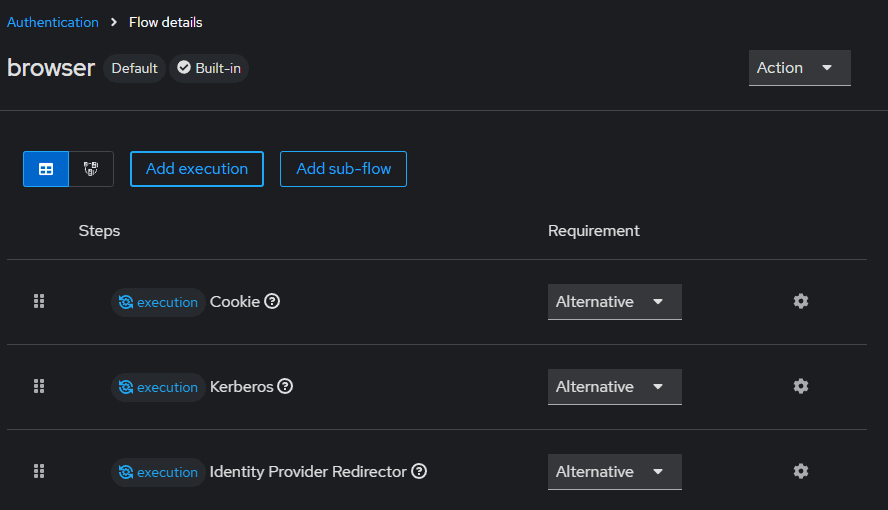Go back to Authentication breadcrumb link
Image resolution: width=888 pixels, height=510 pixels.
pos(53,22)
